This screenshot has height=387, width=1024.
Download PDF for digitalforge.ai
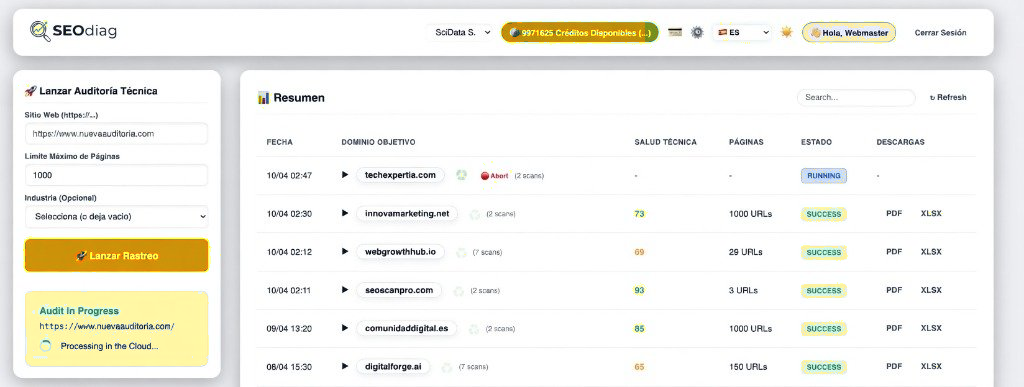coord(893,366)
